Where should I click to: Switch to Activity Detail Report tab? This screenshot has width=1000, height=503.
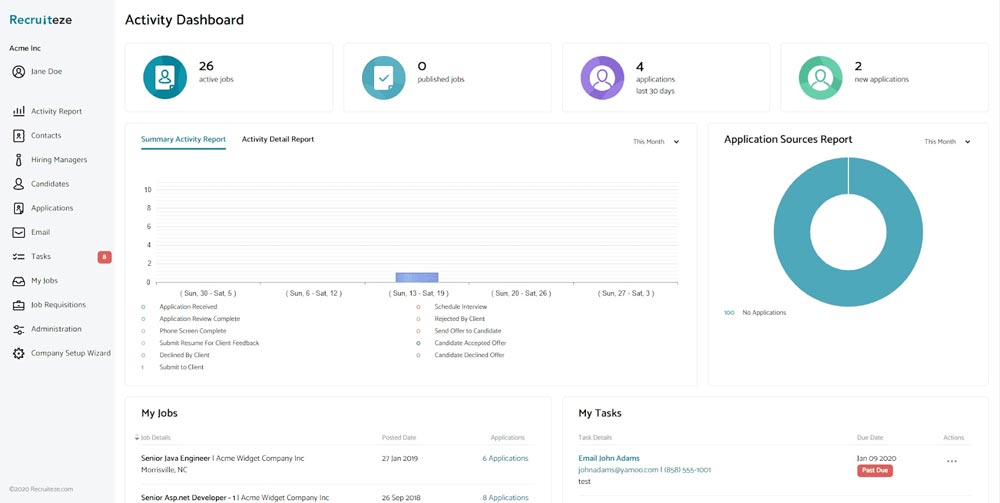(278, 139)
